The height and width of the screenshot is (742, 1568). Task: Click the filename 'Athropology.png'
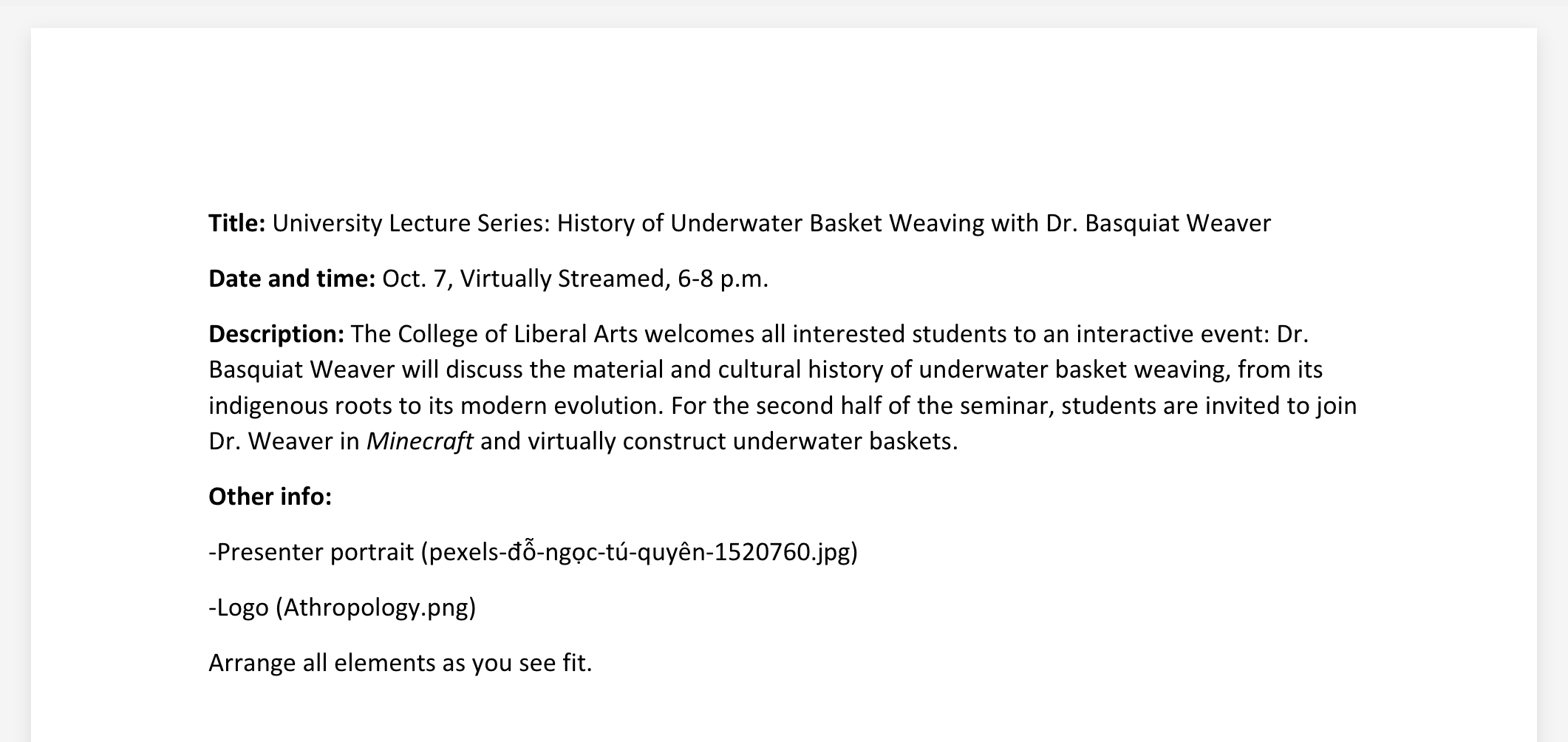(376, 607)
